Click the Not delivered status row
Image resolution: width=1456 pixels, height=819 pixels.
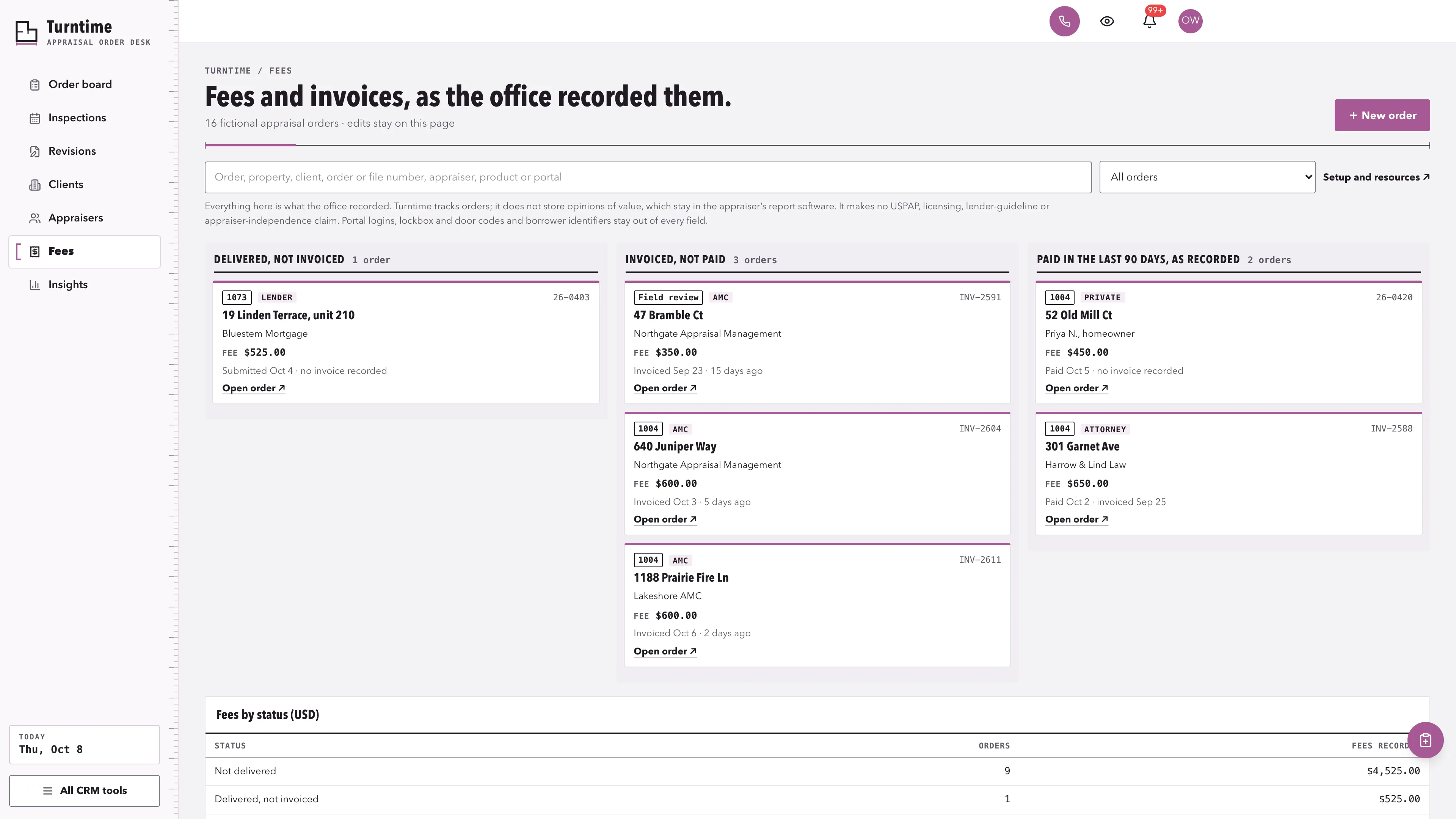pyautogui.click(x=817, y=771)
